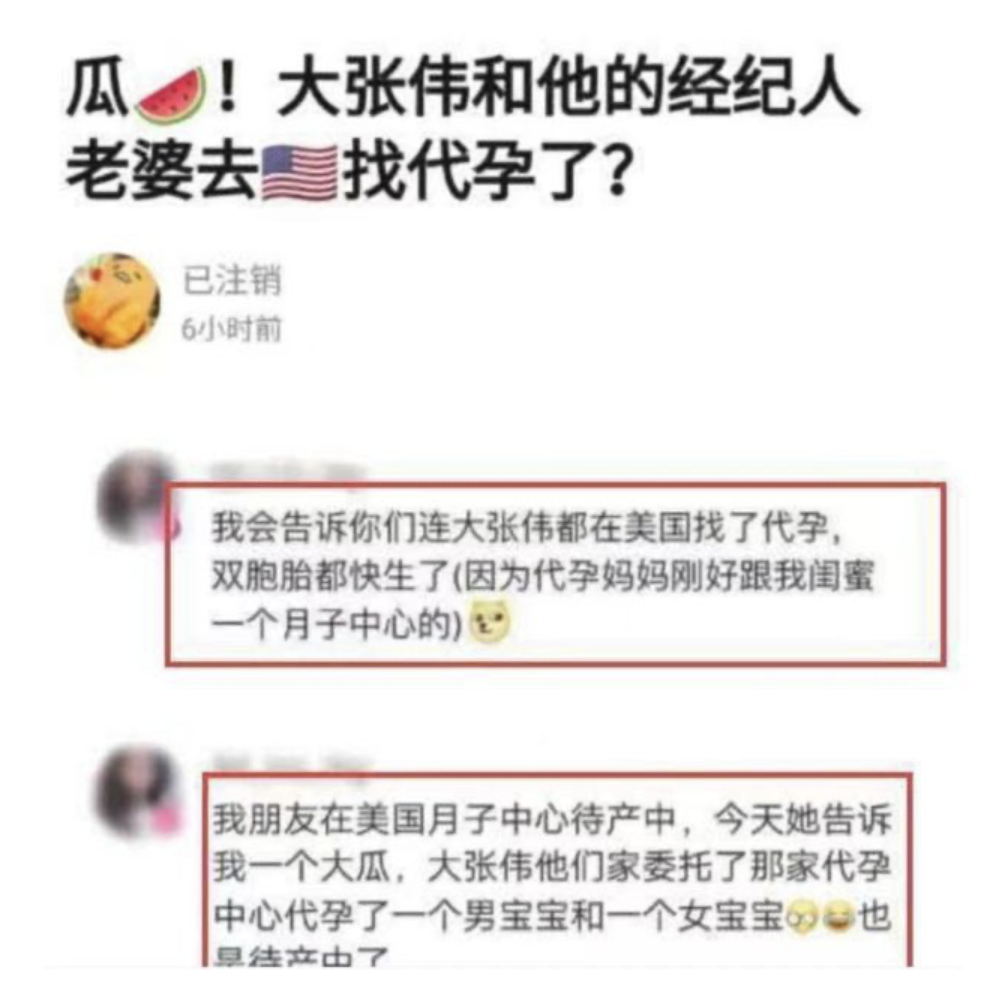Image resolution: width=998 pixels, height=986 pixels.
Task: Click the text 我朋友在美国月子中心待产中
Action: tap(444, 819)
